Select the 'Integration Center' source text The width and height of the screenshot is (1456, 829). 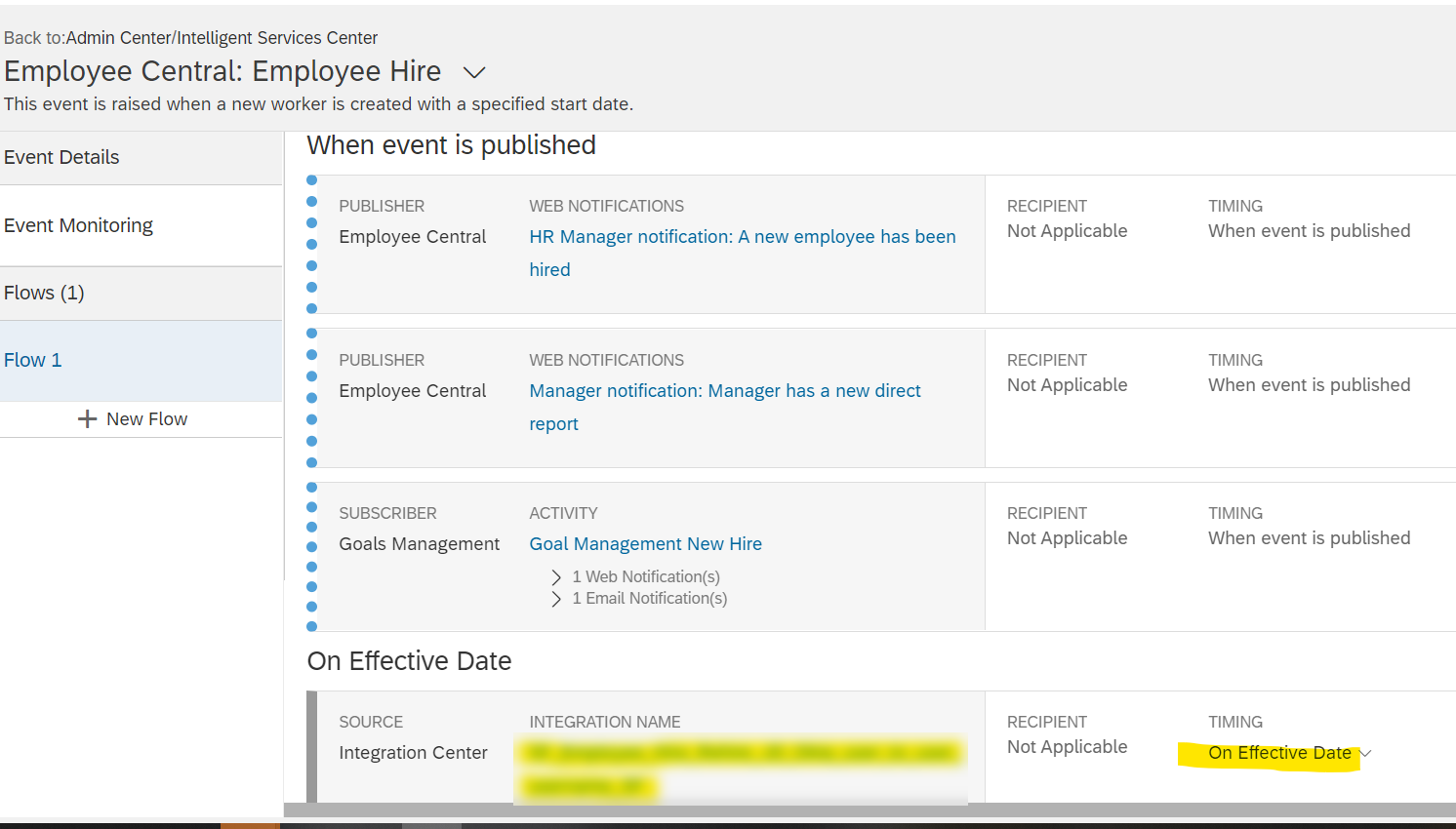click(x=413, y=753)
